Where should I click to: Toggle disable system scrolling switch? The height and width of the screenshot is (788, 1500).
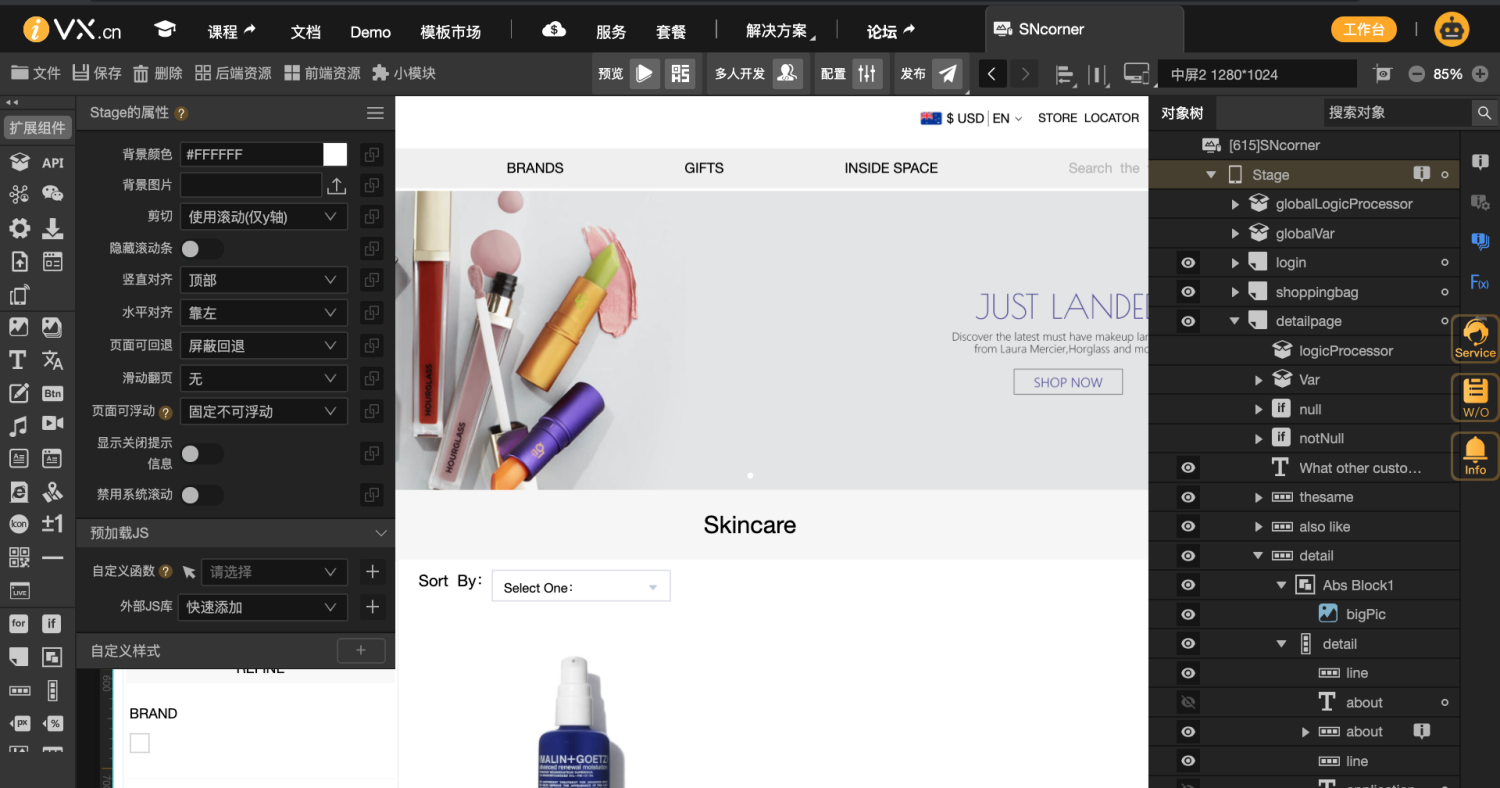(x=202, y=495)
